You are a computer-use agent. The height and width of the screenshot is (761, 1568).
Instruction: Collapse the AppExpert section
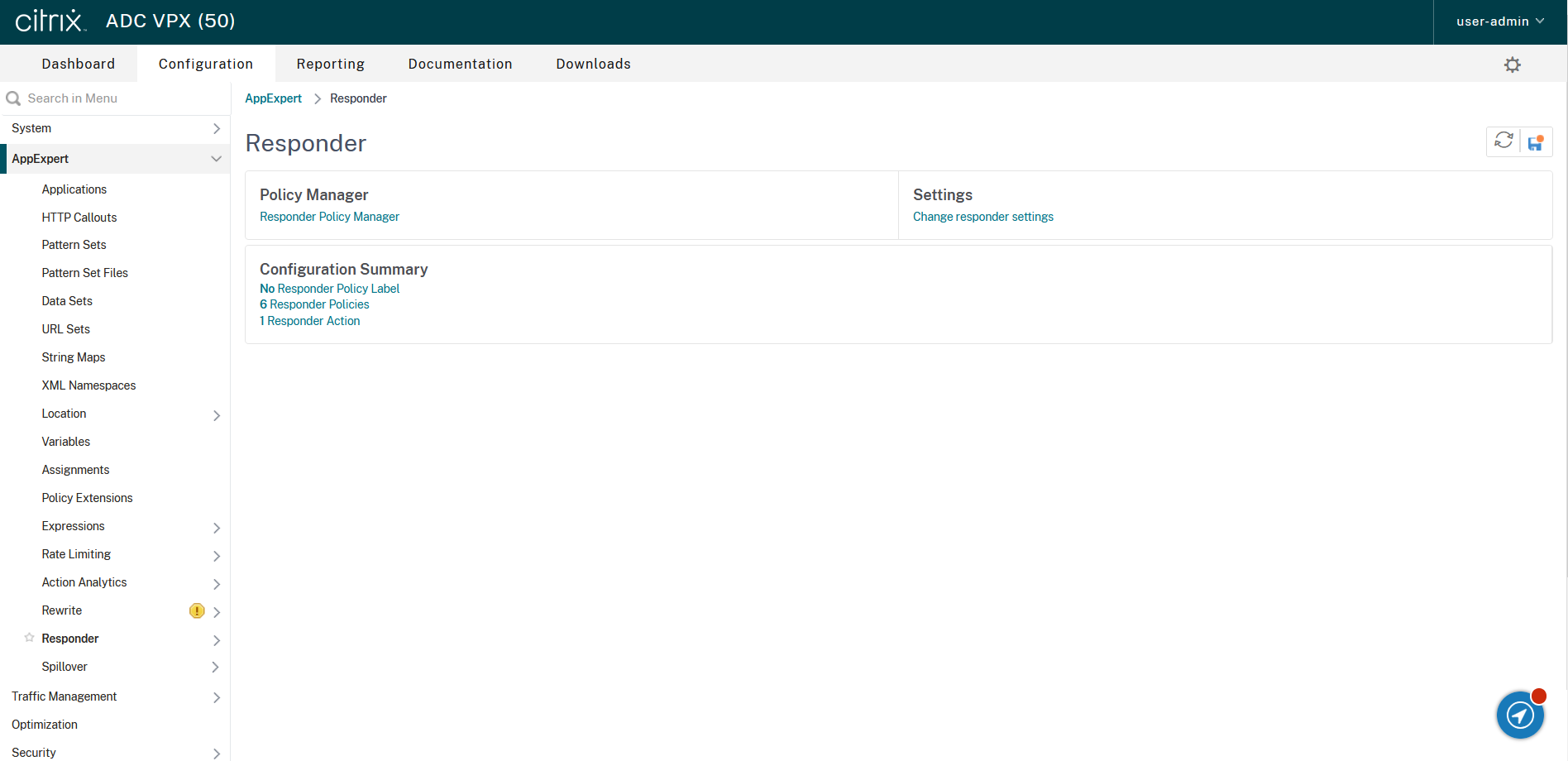point(216,159)
